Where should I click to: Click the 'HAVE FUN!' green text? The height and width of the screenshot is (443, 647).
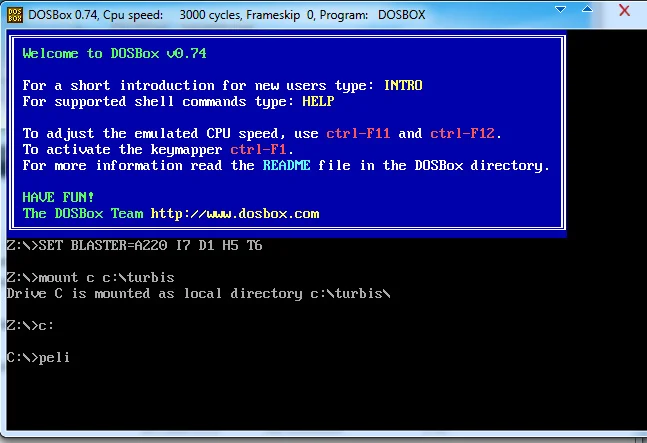(58, 197)
